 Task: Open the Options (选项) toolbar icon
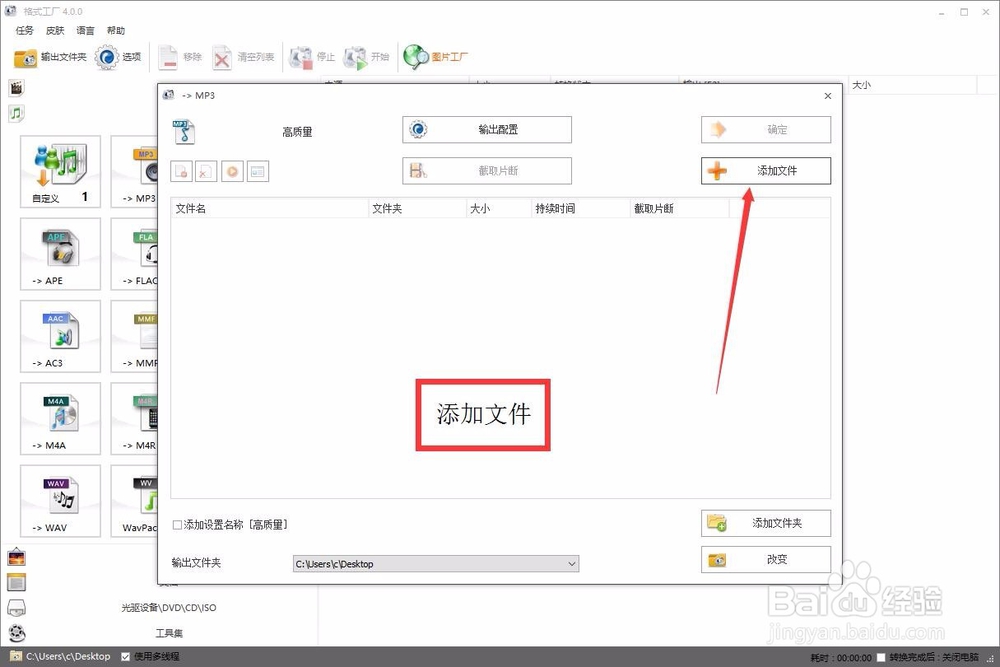117,56
